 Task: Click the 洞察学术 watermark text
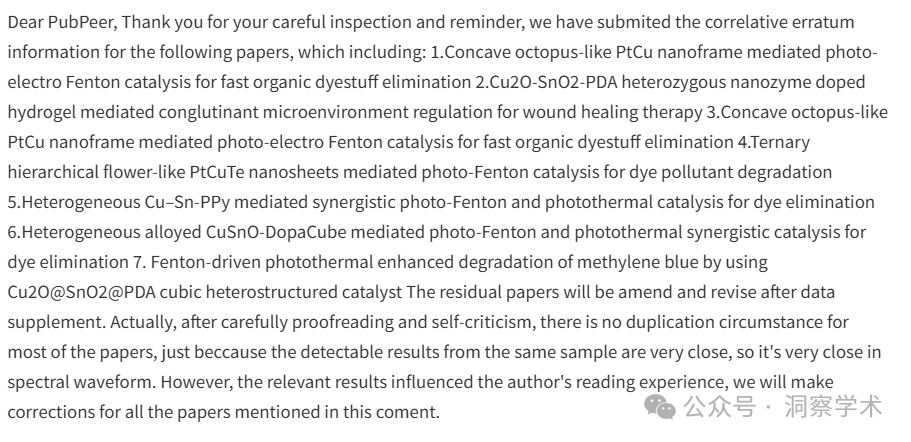tap(833, 407)
